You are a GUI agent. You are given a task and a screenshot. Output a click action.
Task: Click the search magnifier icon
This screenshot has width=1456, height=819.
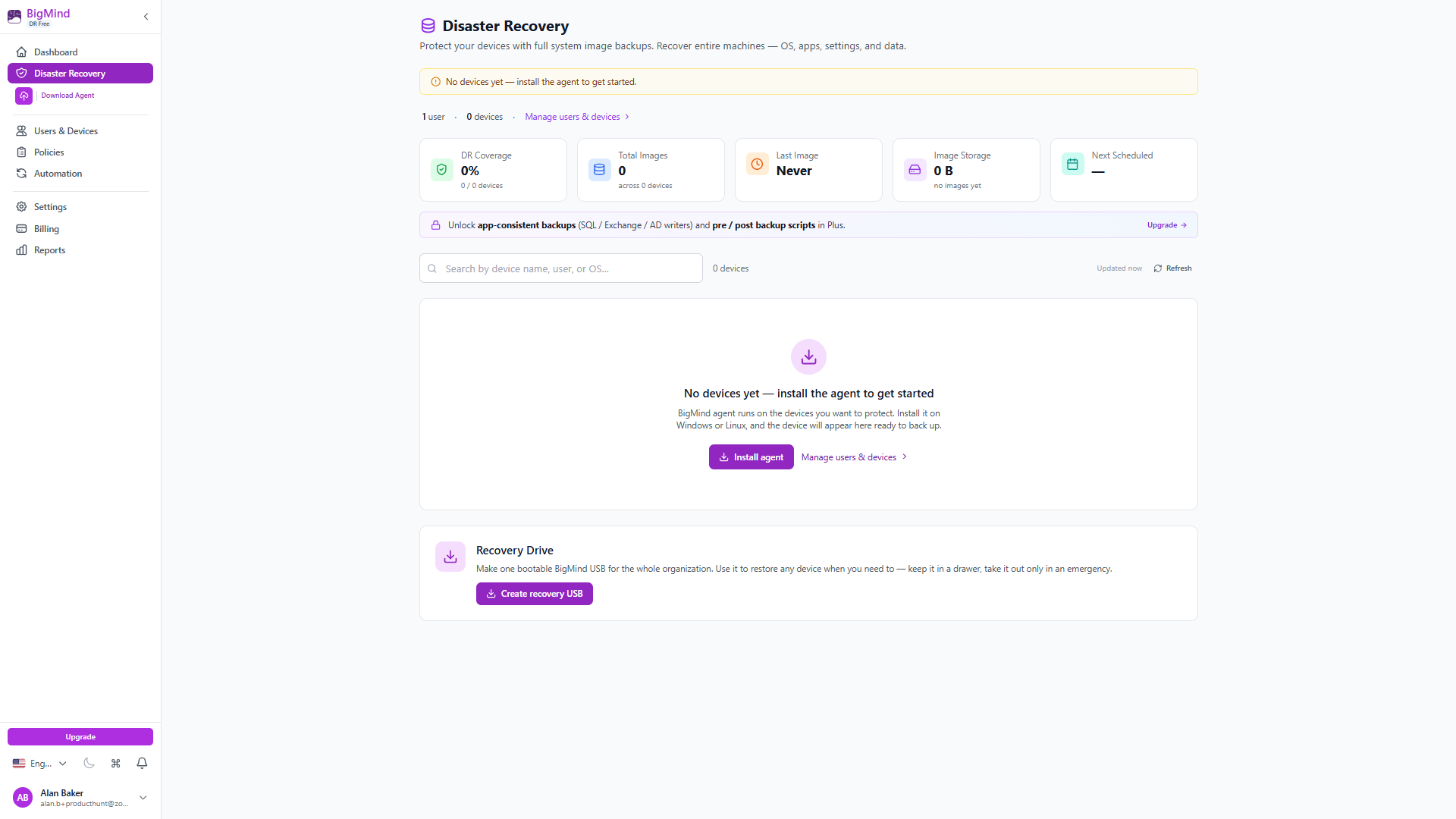click(x=432, y=268)
